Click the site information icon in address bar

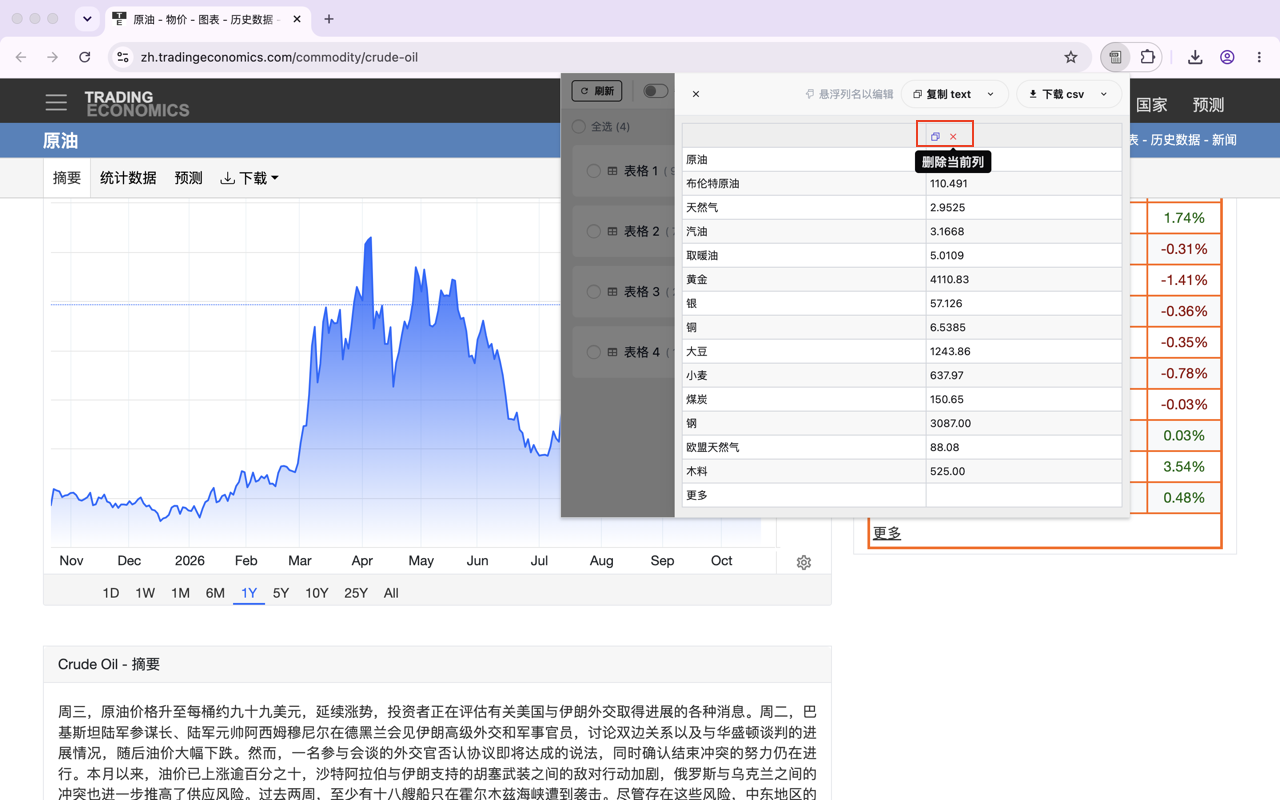(x=123, y=57)
